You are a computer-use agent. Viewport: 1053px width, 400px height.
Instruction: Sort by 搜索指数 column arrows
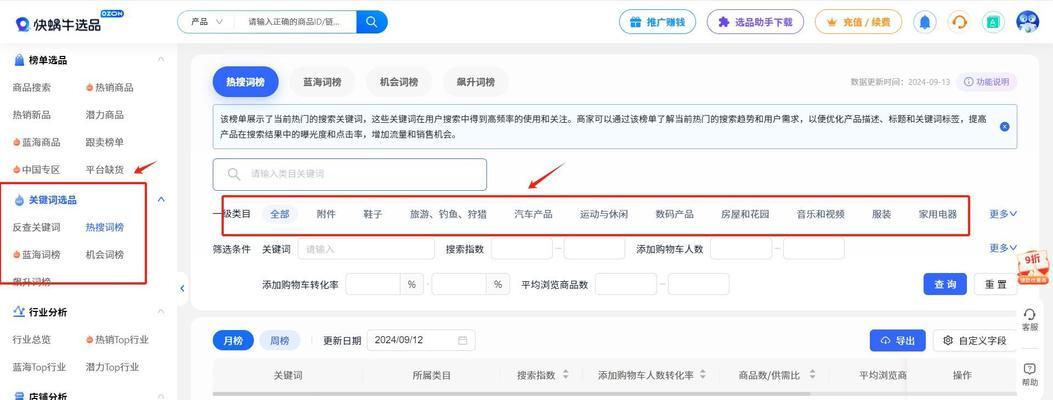(x=565, y=374)
